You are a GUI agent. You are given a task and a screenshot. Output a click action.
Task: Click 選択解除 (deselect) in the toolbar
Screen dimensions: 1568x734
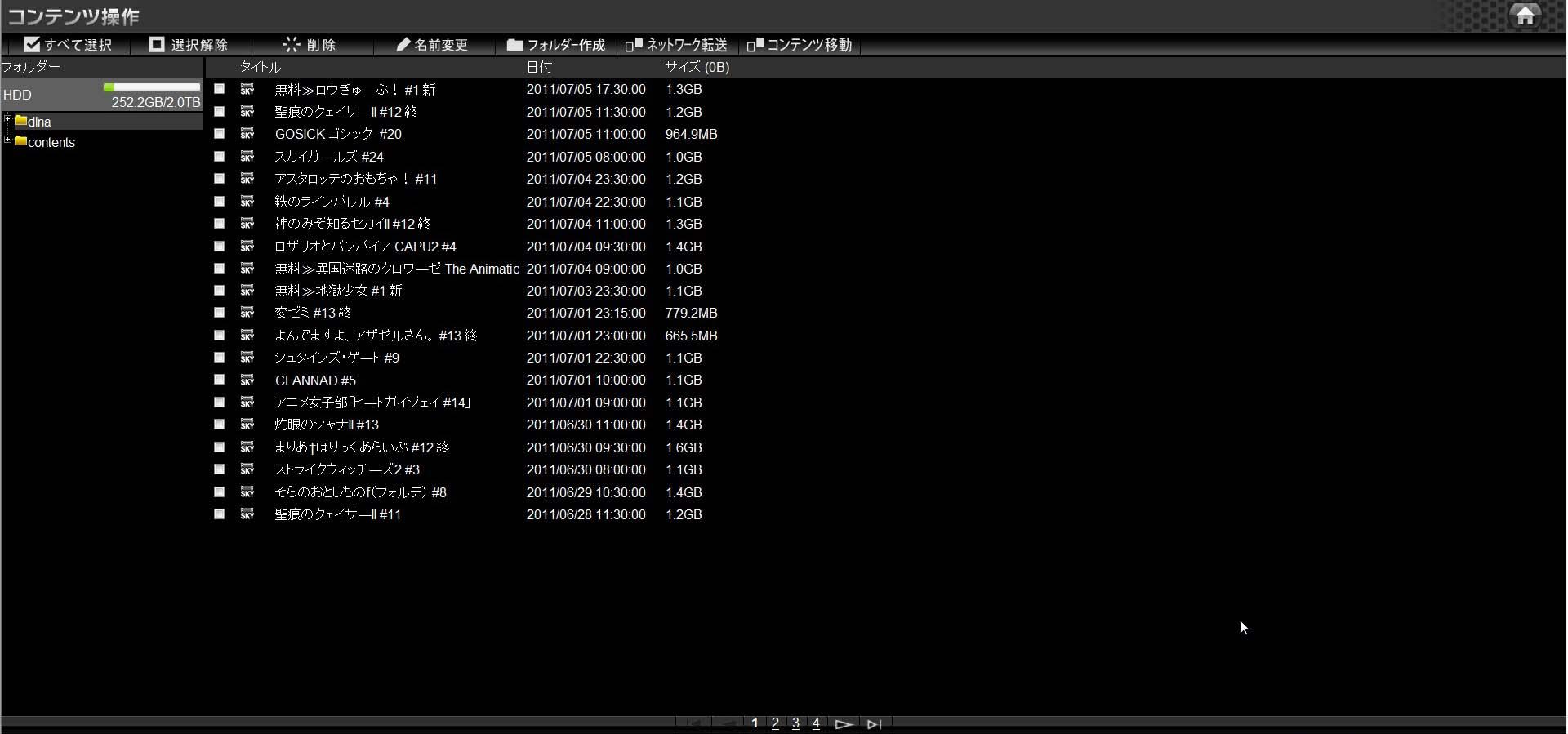[189, 45]
